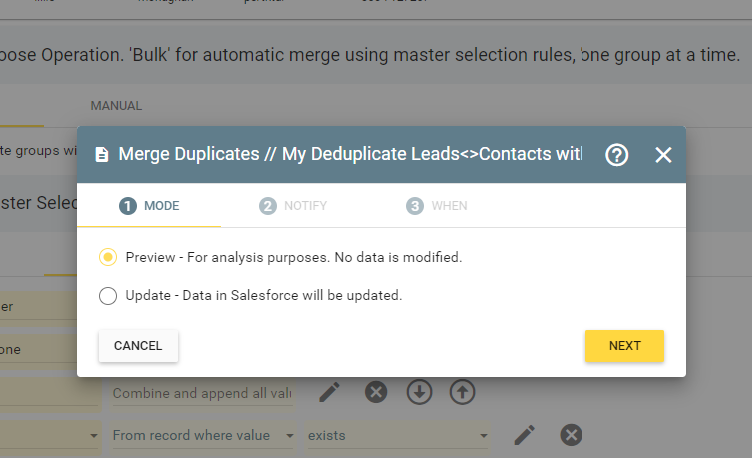Close the Merge Duplicates dialog
The width and height of the screenshot is (753, 458).
tap(663, 155)
